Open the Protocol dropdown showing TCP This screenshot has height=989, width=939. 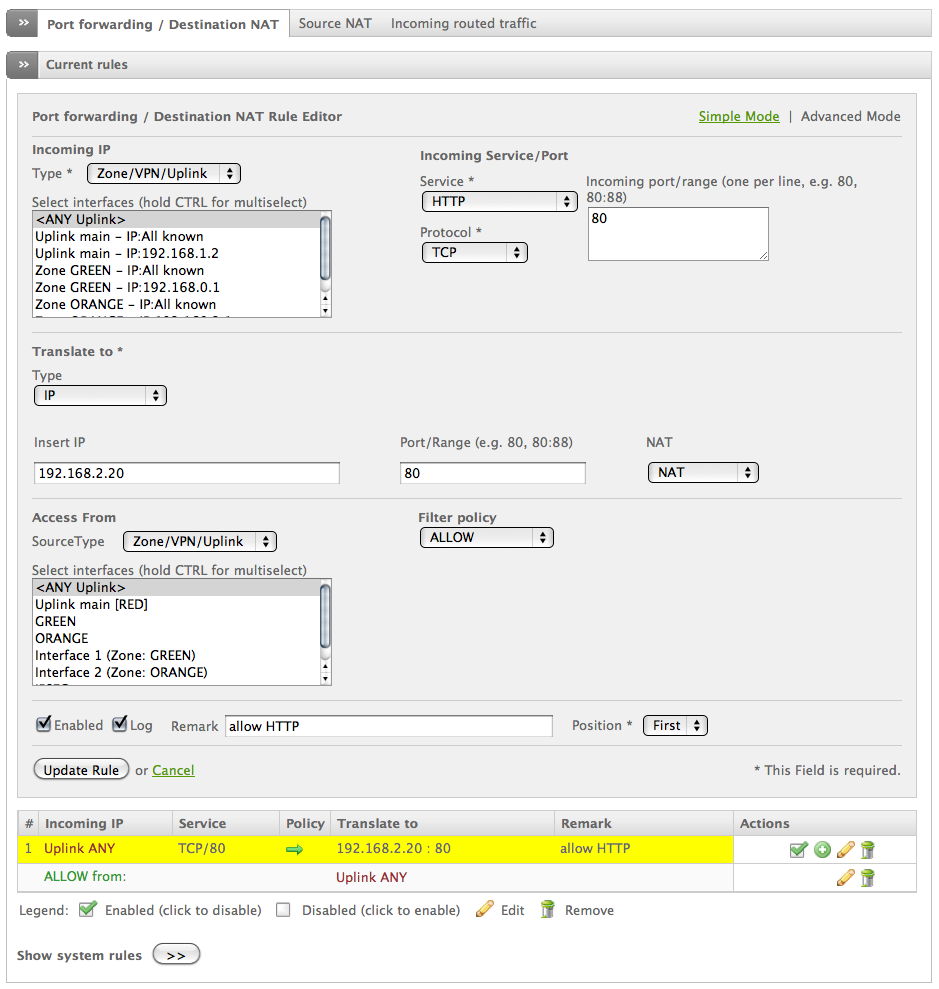point(474,252)
